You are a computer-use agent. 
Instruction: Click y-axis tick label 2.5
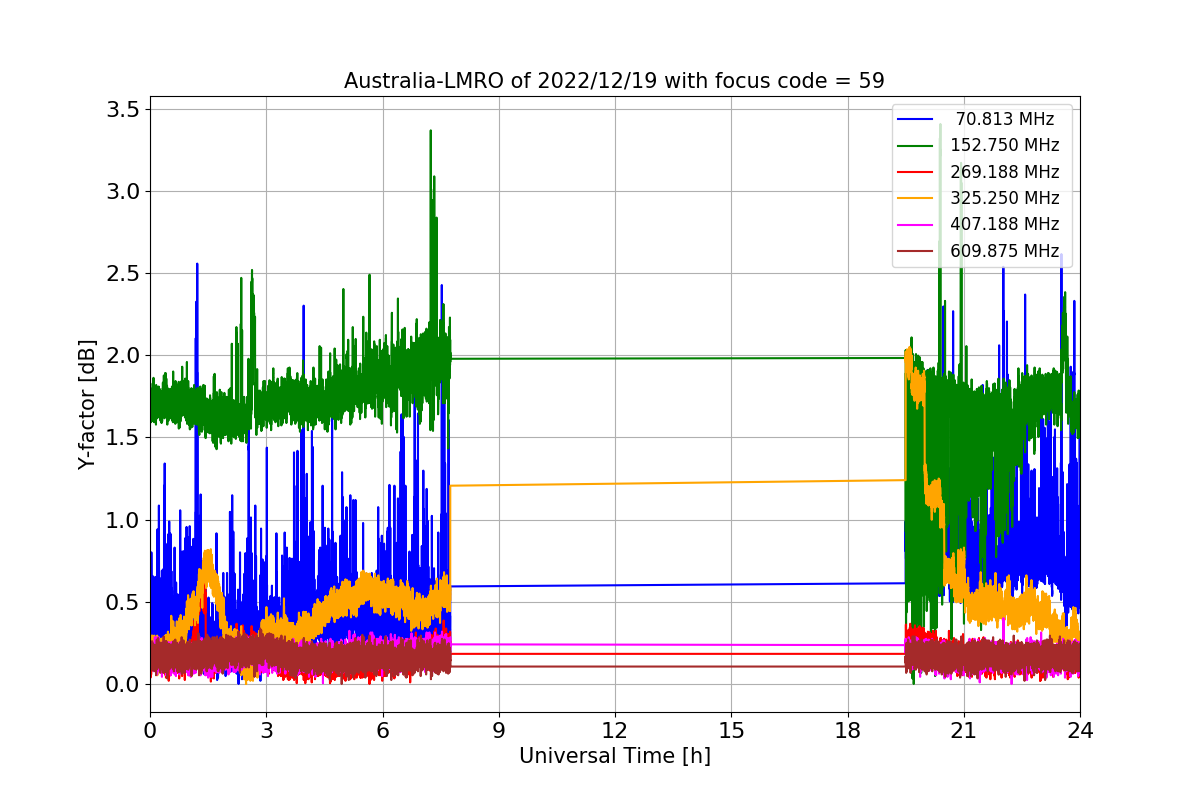pos(124,273)
